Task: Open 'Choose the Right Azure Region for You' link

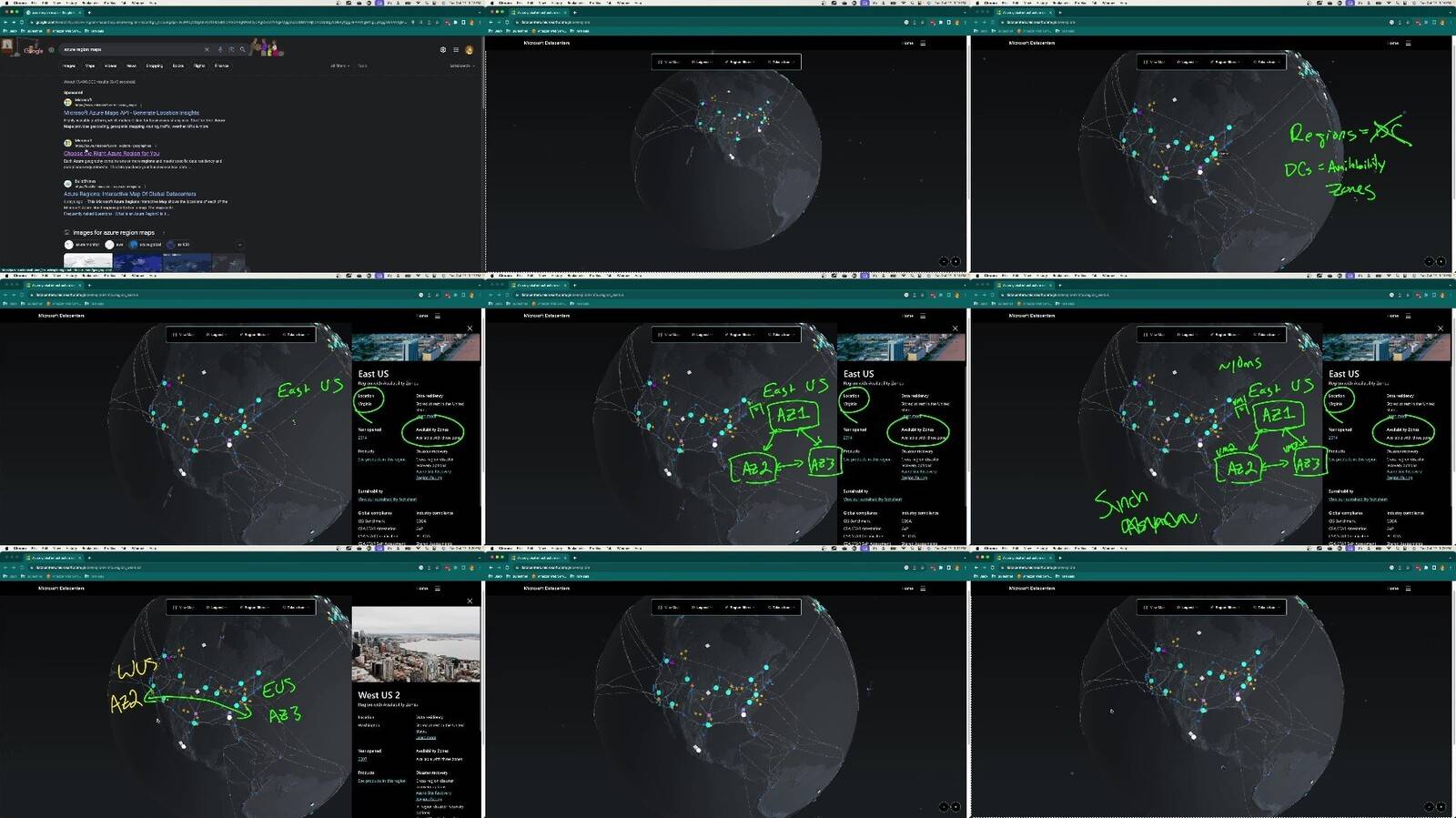Action: point(112,153)
